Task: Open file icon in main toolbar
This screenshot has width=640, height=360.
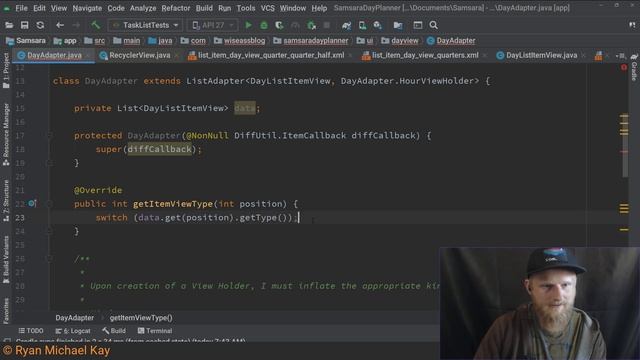Action: [x=9, y=25]
